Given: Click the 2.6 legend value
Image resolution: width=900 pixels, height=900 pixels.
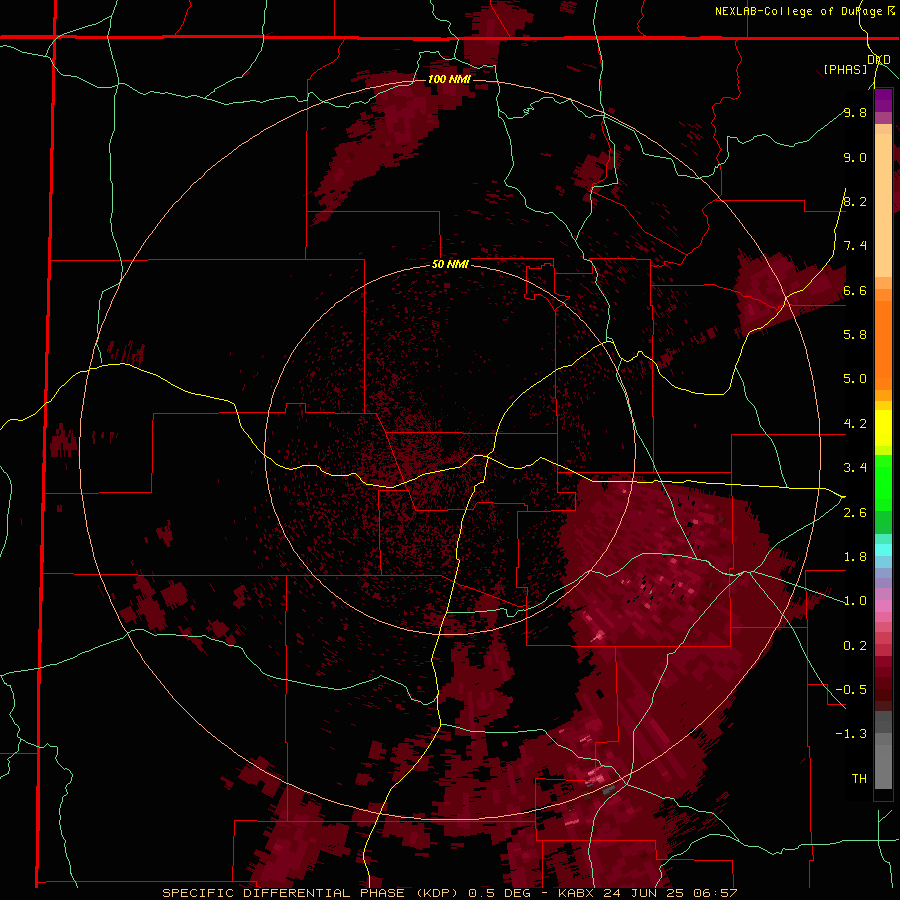Looking at the screenshot, I should 855,513.
